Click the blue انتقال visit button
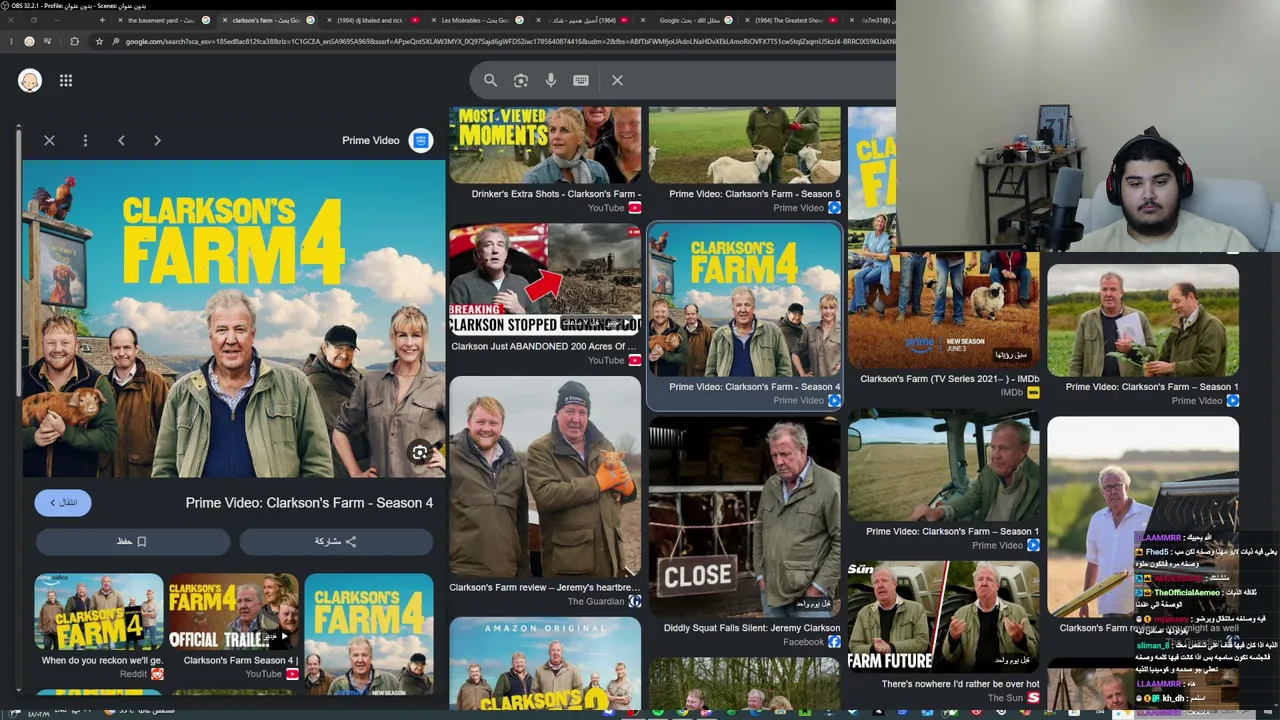 [x=63, y=502]
